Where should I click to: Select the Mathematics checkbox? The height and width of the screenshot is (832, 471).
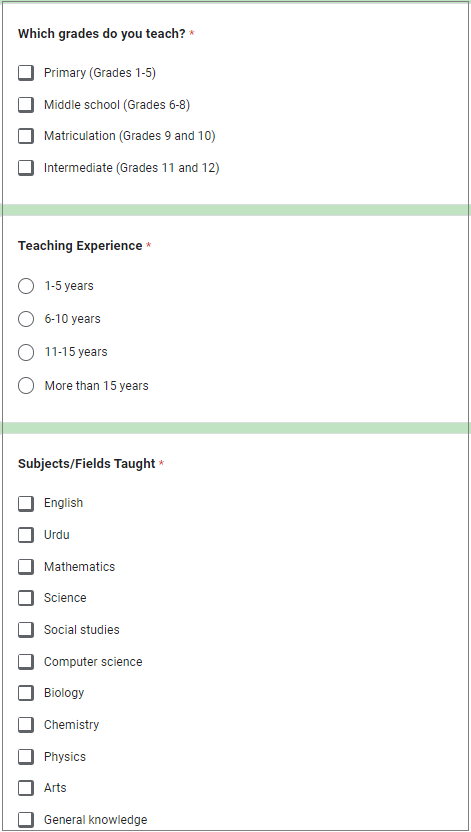[25, 567]
